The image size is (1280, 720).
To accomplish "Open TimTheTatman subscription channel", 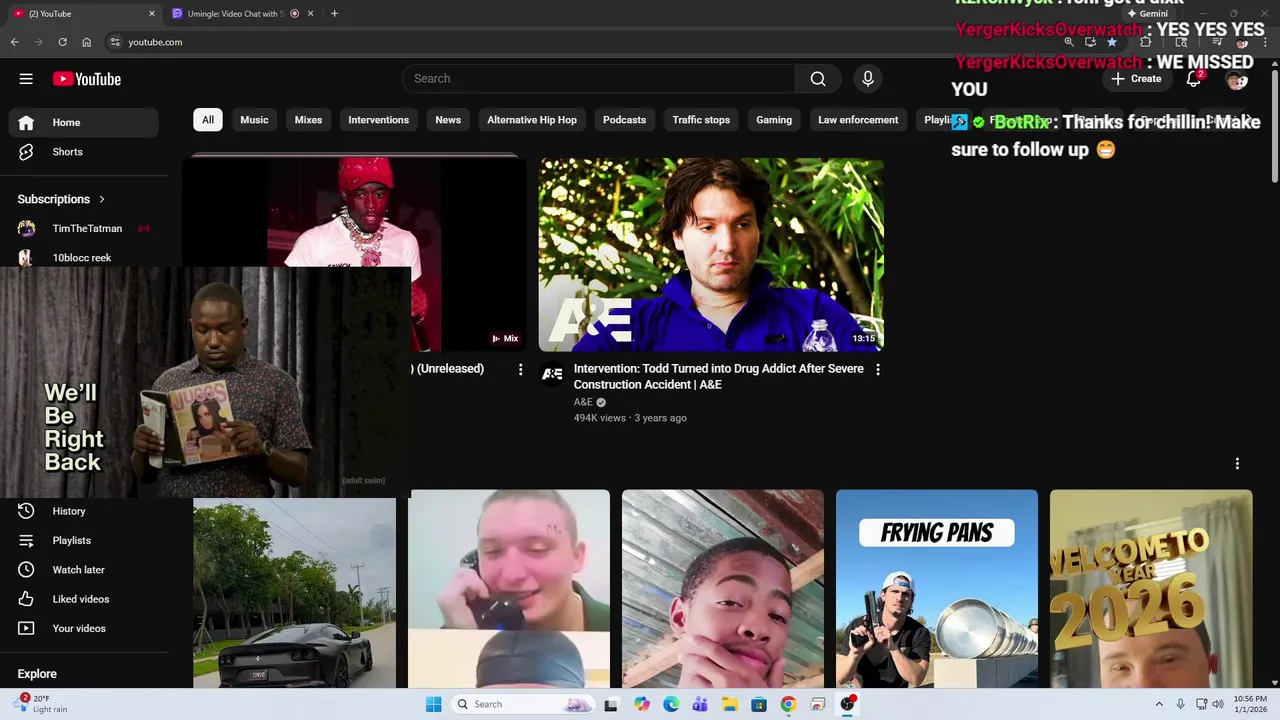I will 84,228.
